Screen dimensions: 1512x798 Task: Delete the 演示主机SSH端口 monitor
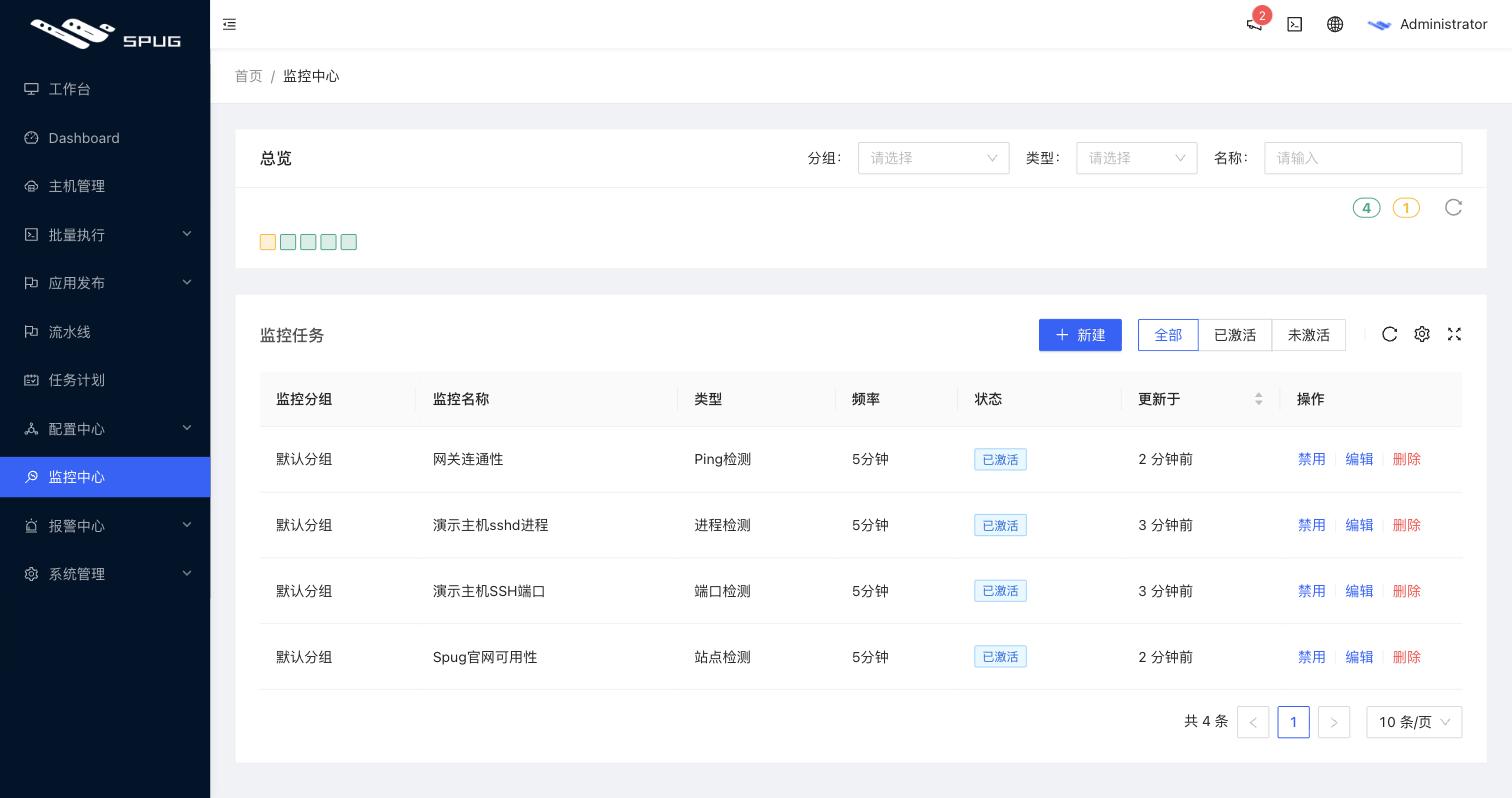[x=1406, y=591]
